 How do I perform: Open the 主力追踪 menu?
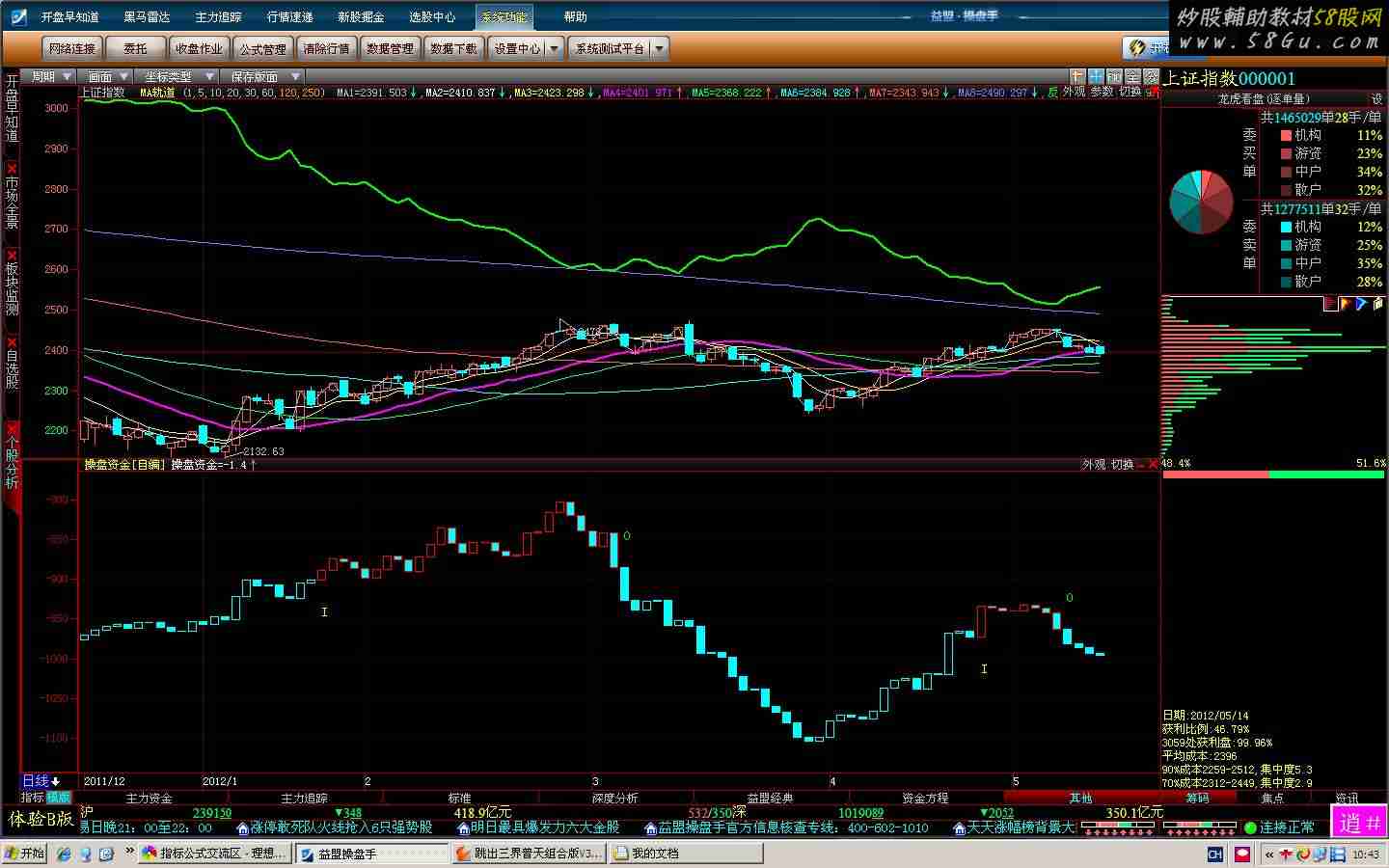(x=218, y=17)
